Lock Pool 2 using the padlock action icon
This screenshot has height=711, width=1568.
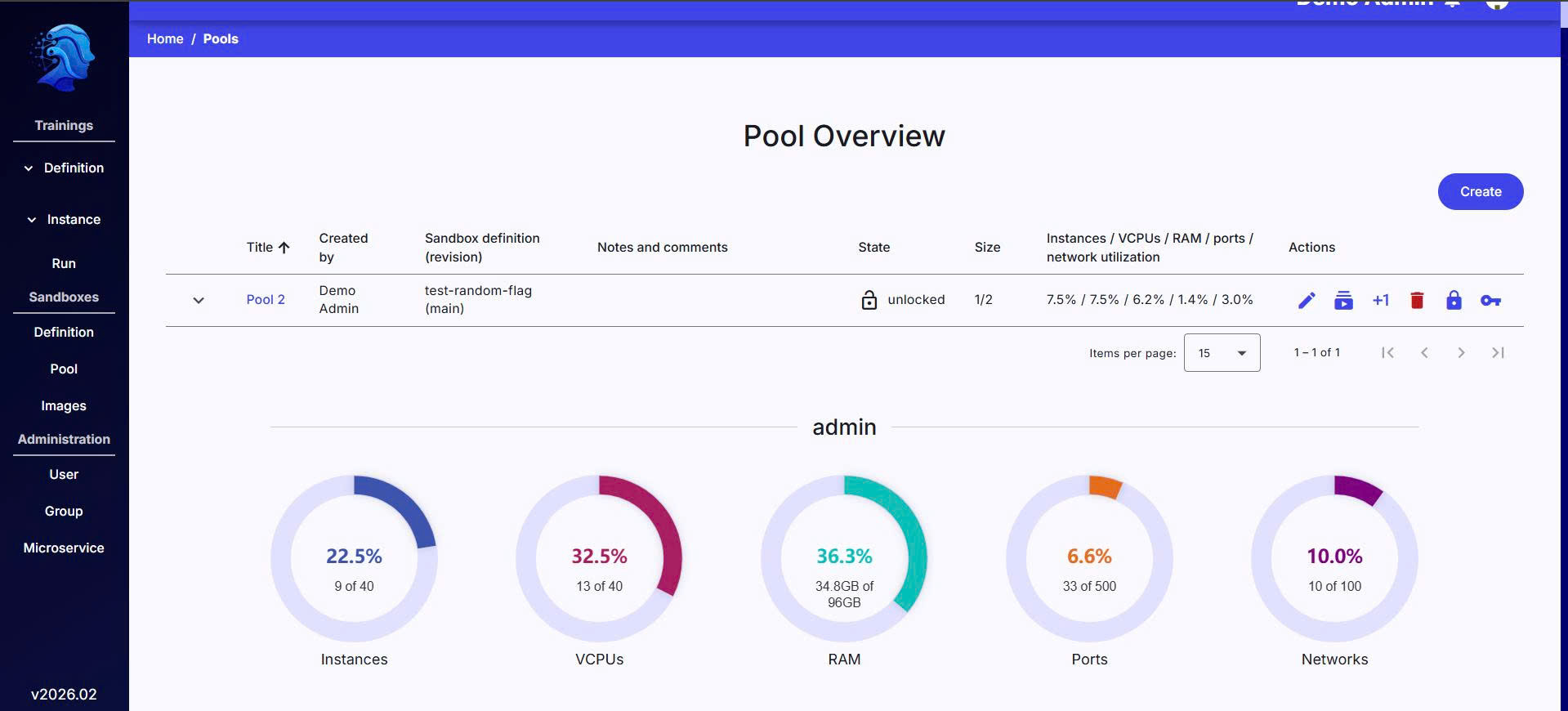tap(1454, 300)
